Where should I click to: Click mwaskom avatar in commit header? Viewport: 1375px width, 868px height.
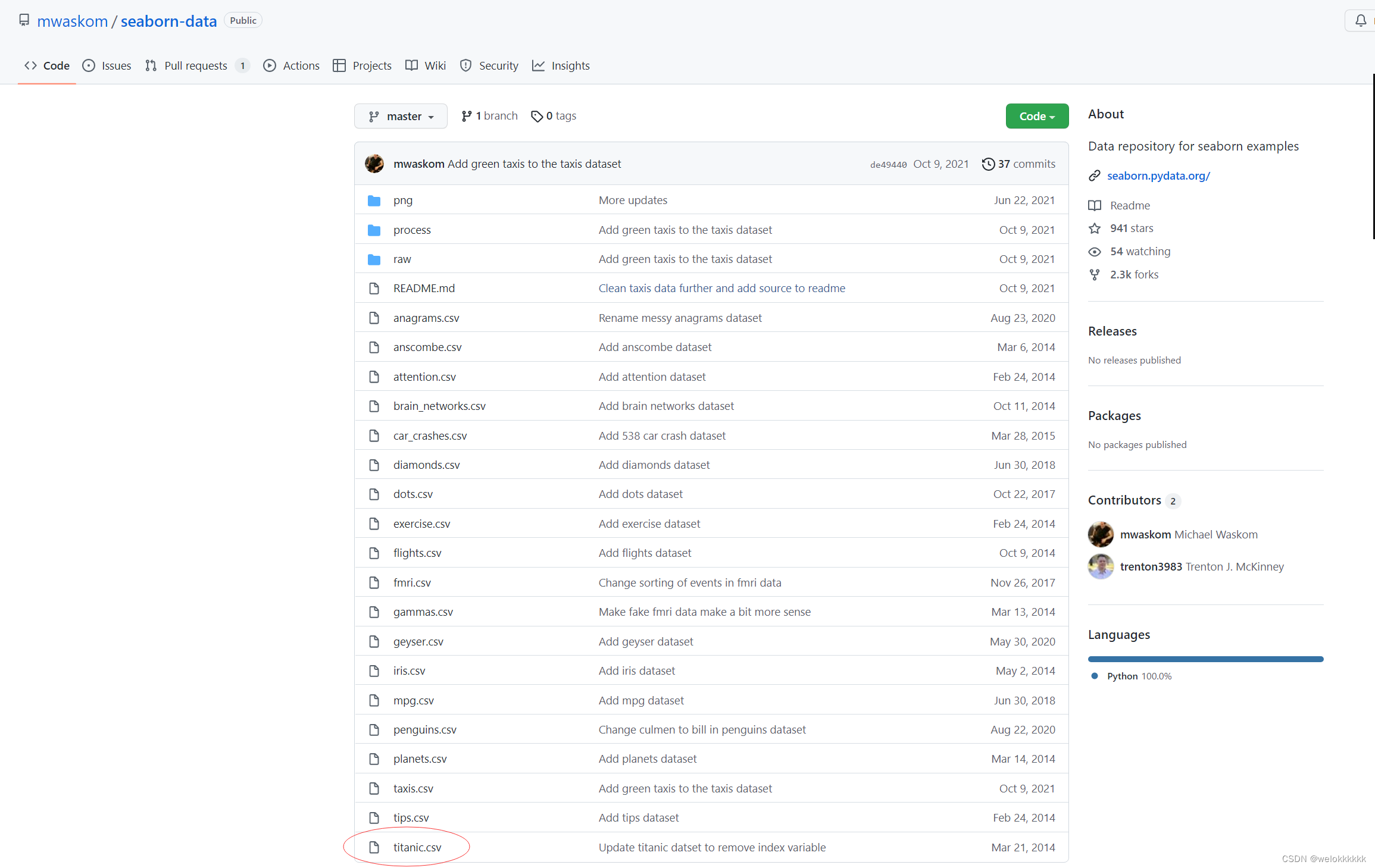[x=374, y=164]
